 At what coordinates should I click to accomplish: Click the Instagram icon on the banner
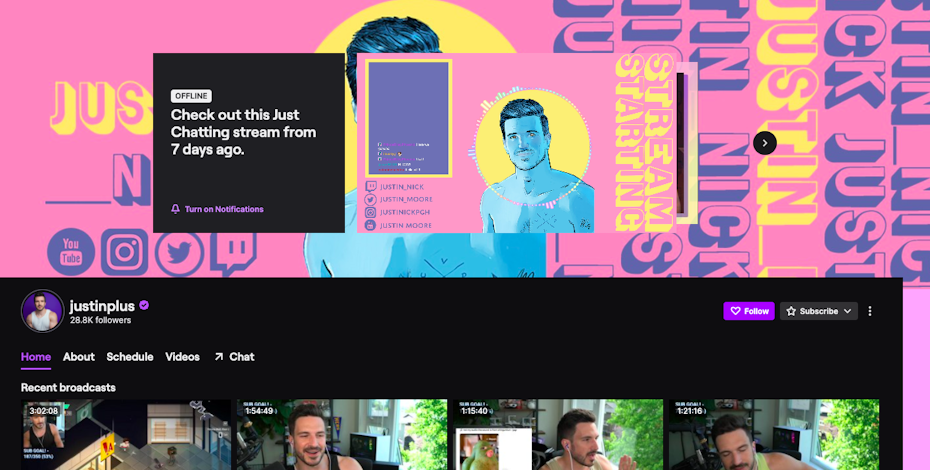[x=125, y=251]
